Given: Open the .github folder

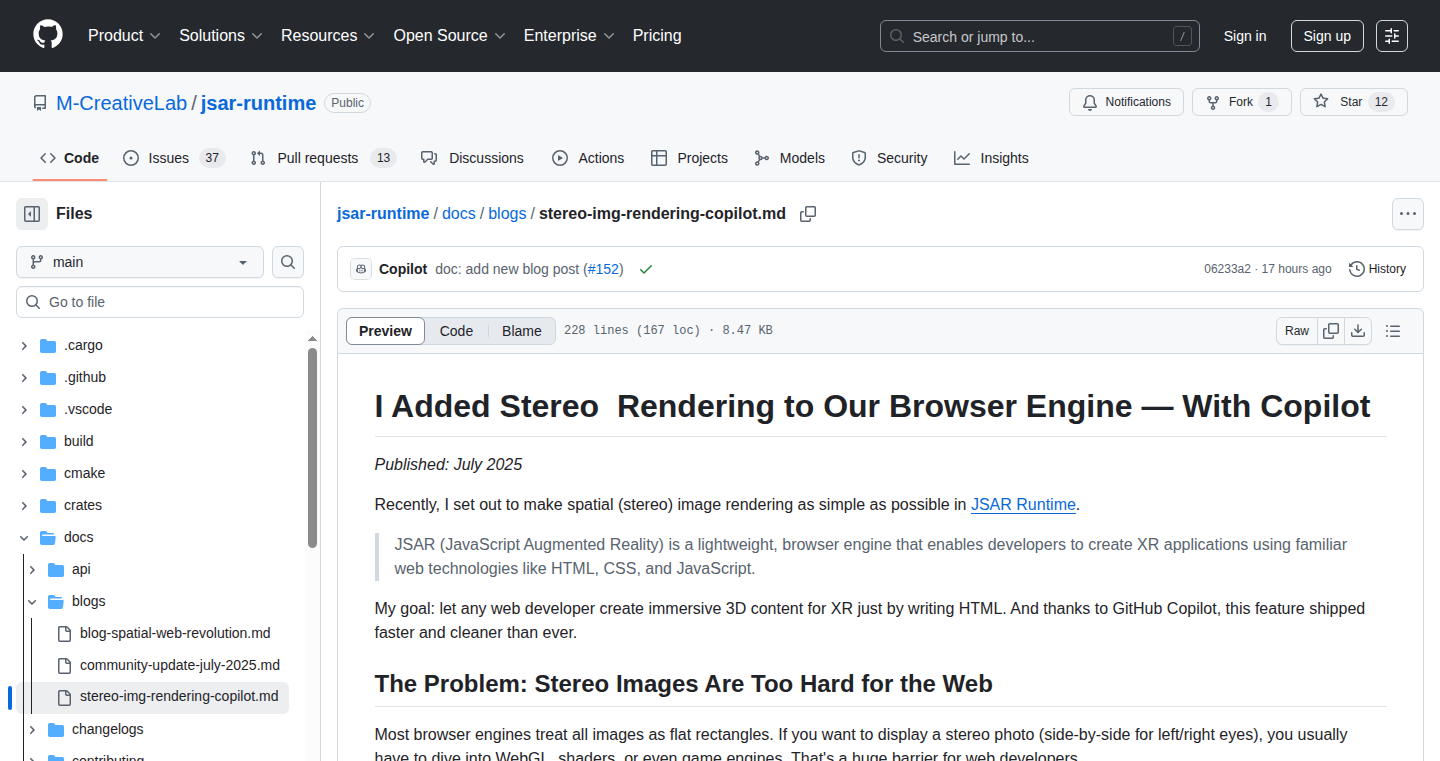Looking at the screenshot, I should 85,377.
